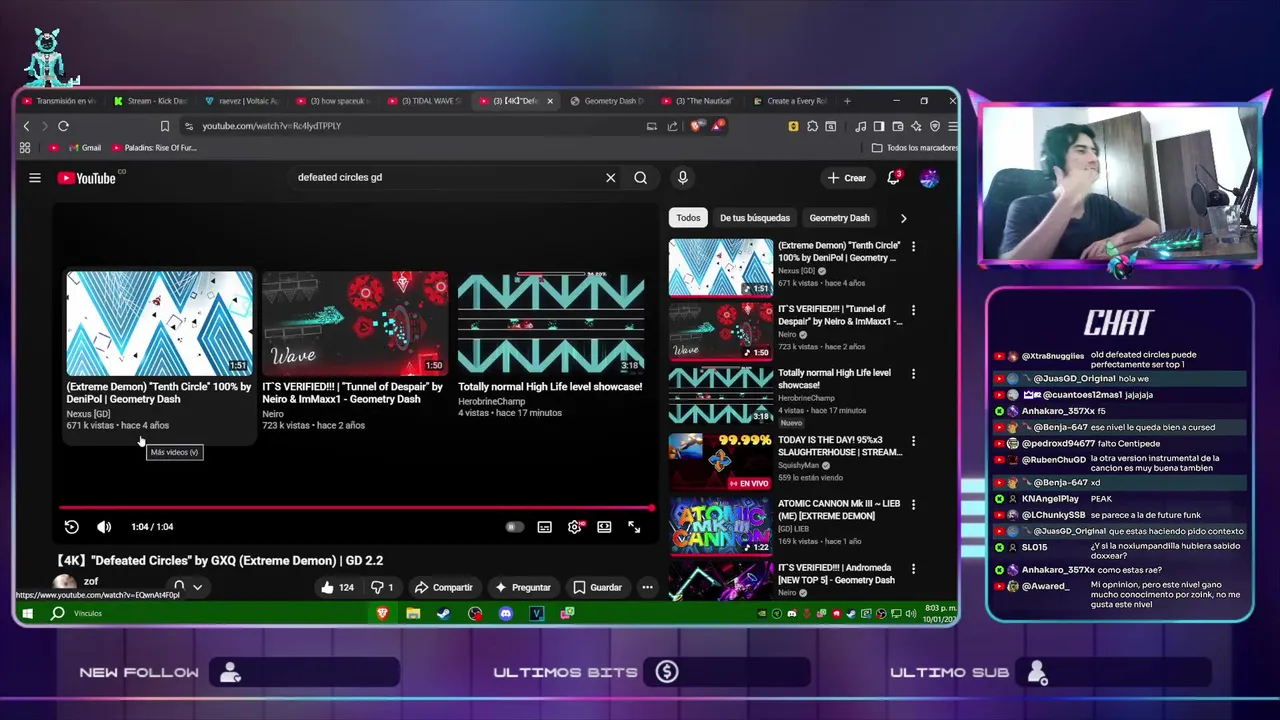1280x720 pixels.
Task: Switch to The Nautical browser tab
Action: pos(698,101)
